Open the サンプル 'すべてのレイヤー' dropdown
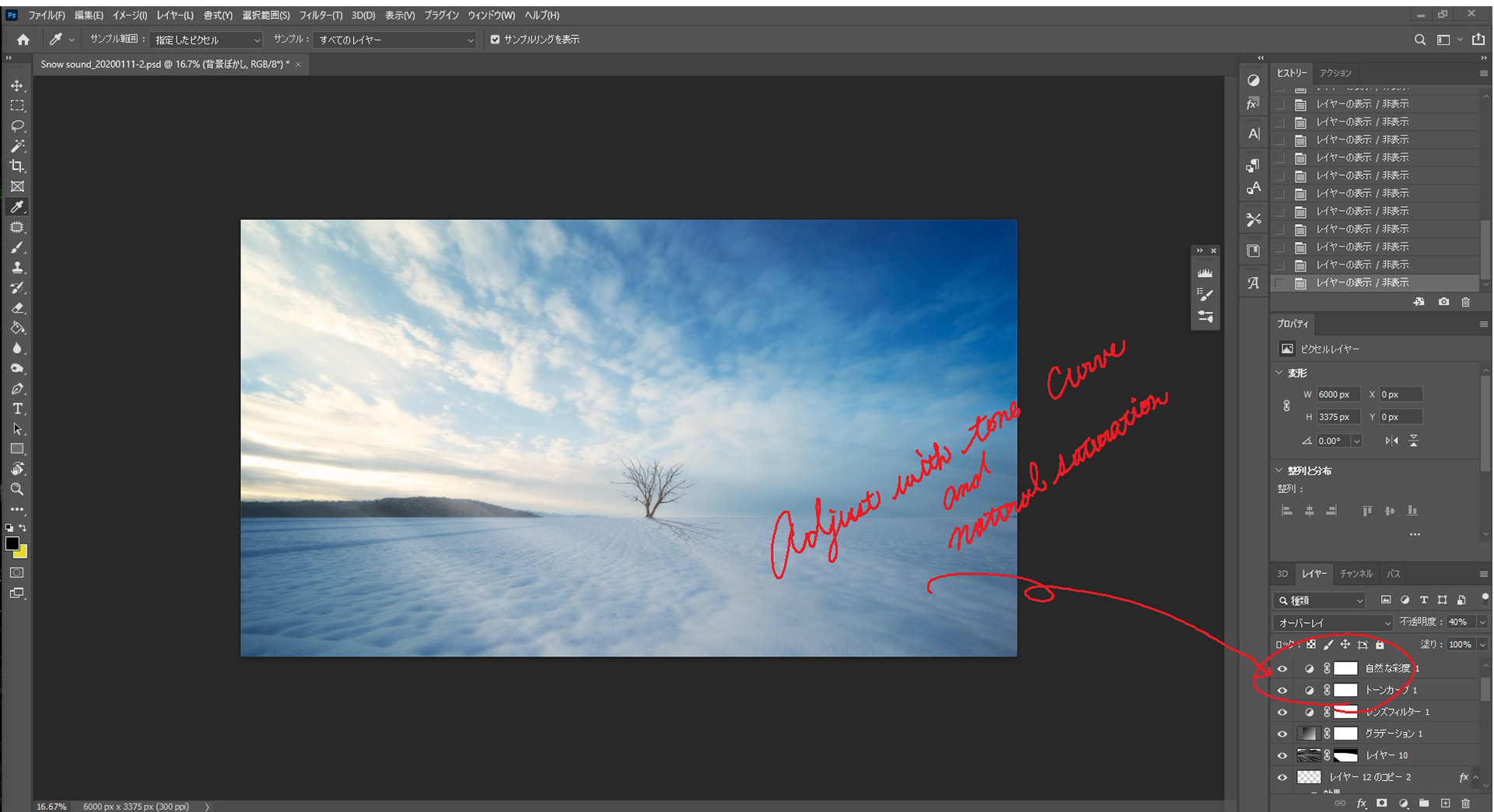The height and width of the screenshot is (812, 1494). click(395, 40)
